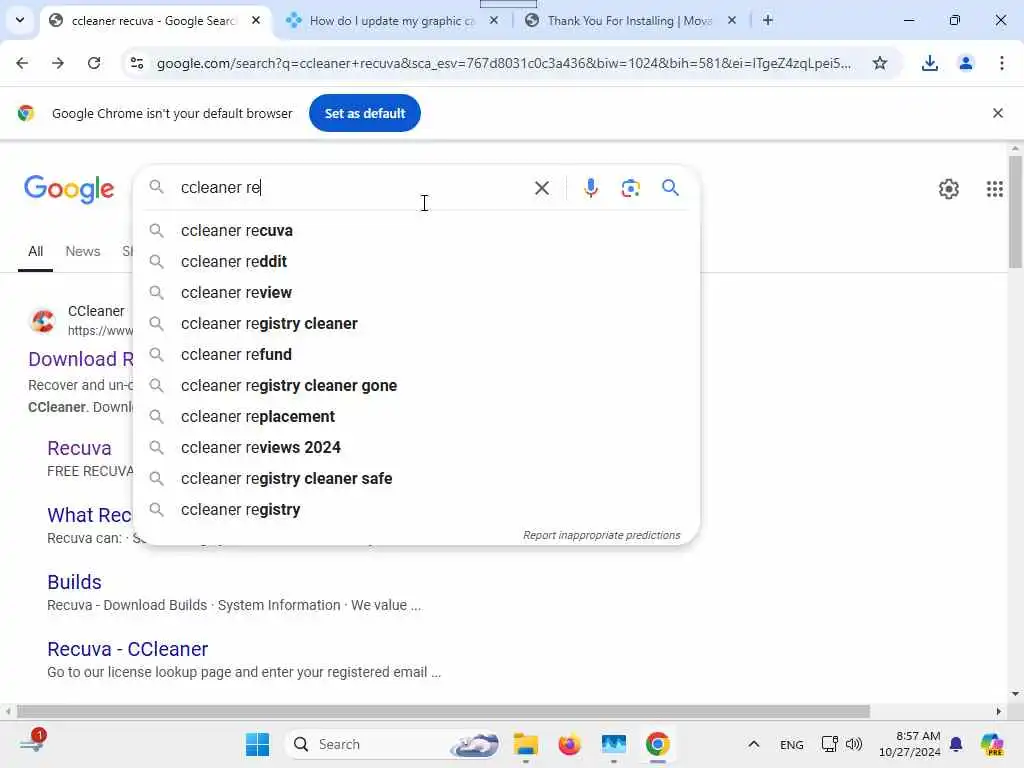Open the Recuva - CCleaner sitelink
This screenshot has height=768, width=1024.
pos(127,649)
